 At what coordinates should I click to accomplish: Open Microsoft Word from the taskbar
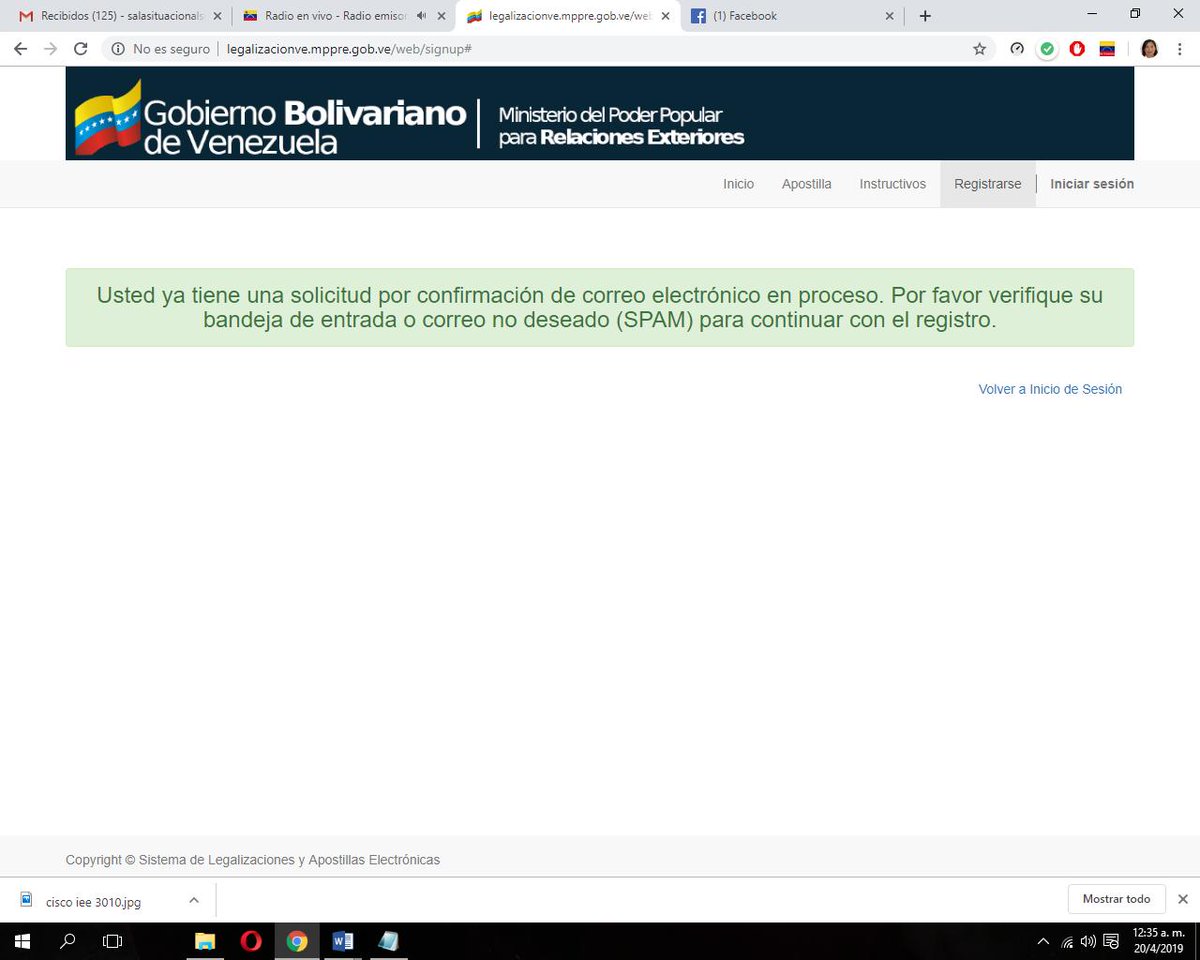[343, 941]
